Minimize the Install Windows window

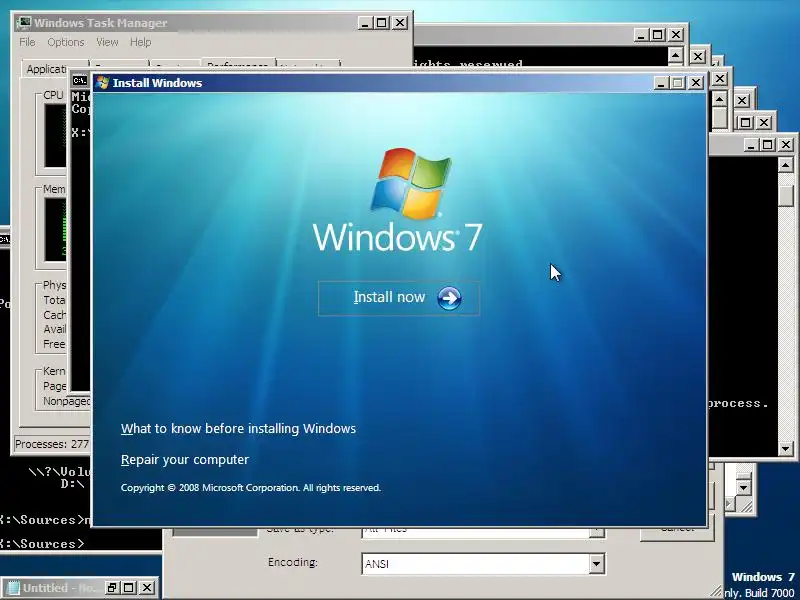coord(661,83)
